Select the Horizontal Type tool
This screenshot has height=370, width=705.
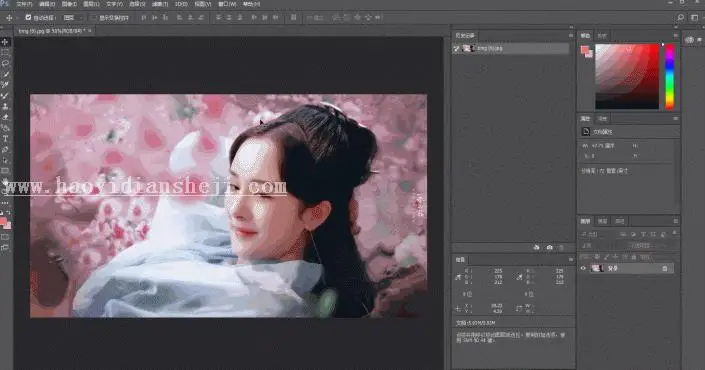(5, 139)
